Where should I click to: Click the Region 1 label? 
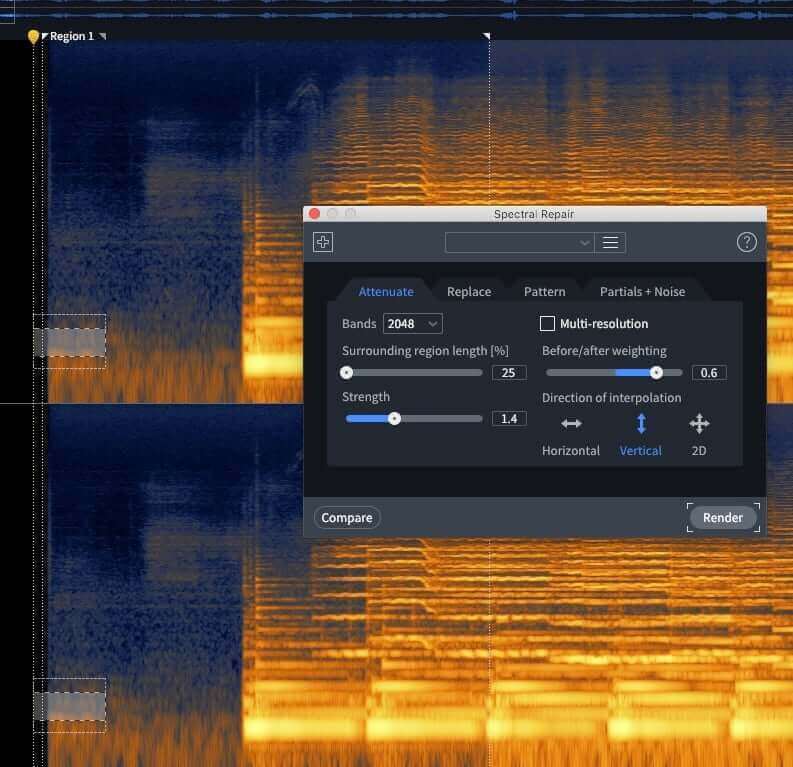click(71, 36)
